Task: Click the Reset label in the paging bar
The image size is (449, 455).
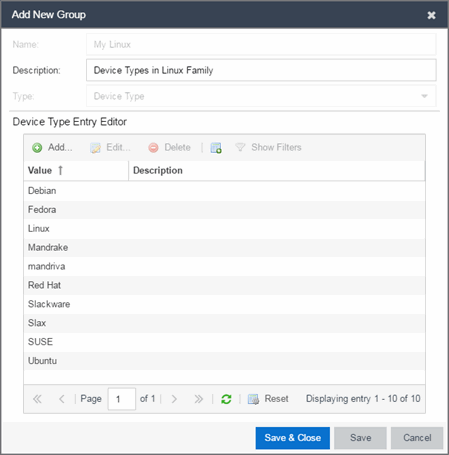Action: click(x=276, y=399)
